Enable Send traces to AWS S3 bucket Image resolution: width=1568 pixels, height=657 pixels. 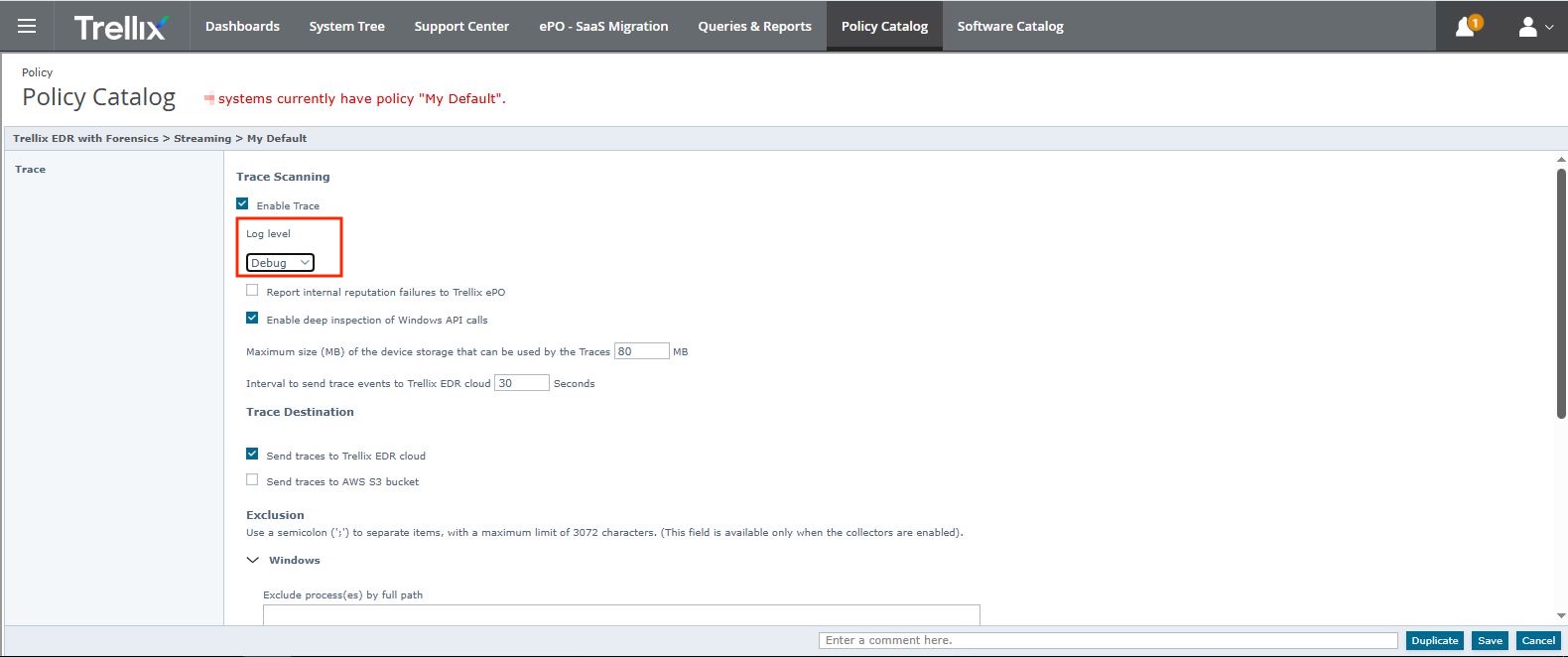tap(252, 480)
